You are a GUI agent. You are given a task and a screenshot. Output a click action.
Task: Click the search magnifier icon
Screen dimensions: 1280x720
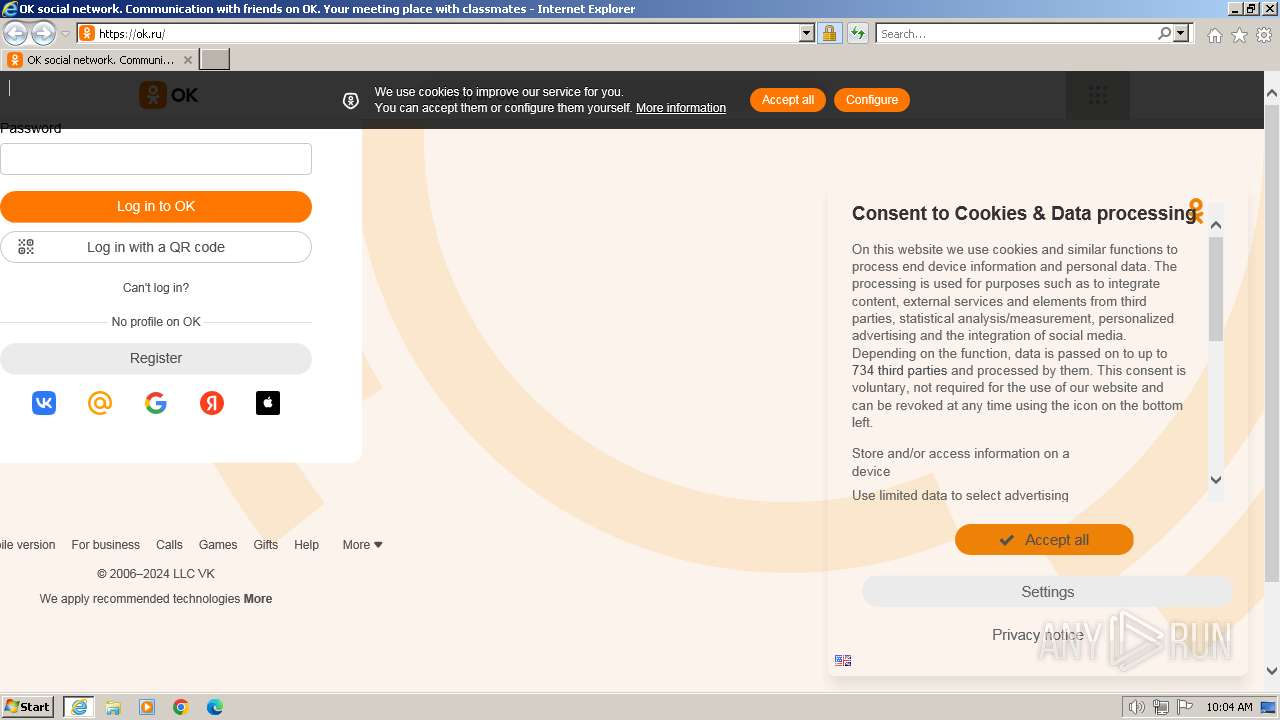pyautogui.click(x=1164, y=33)
